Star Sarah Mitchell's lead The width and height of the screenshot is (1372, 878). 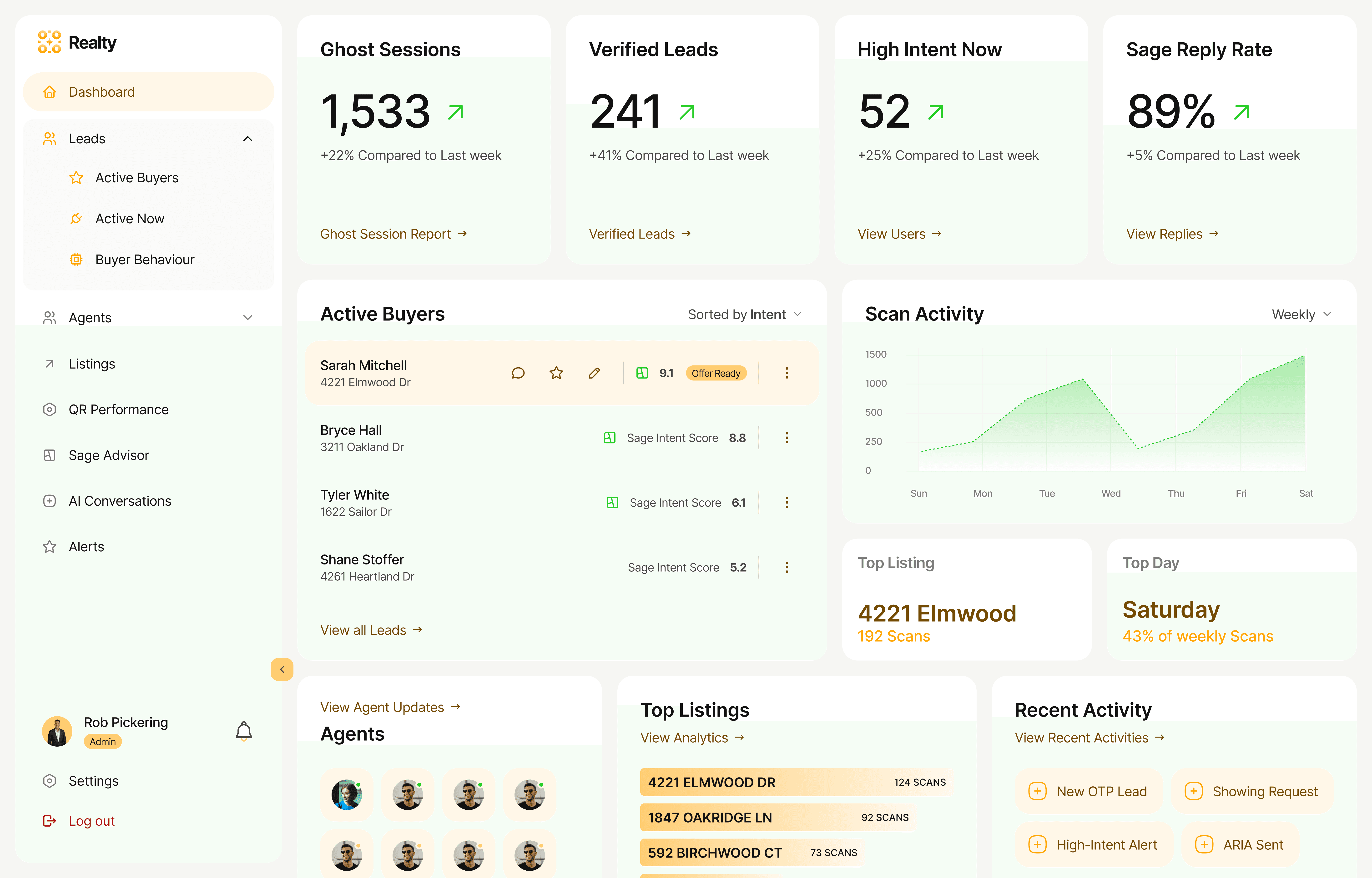click(x=556, y=373)
